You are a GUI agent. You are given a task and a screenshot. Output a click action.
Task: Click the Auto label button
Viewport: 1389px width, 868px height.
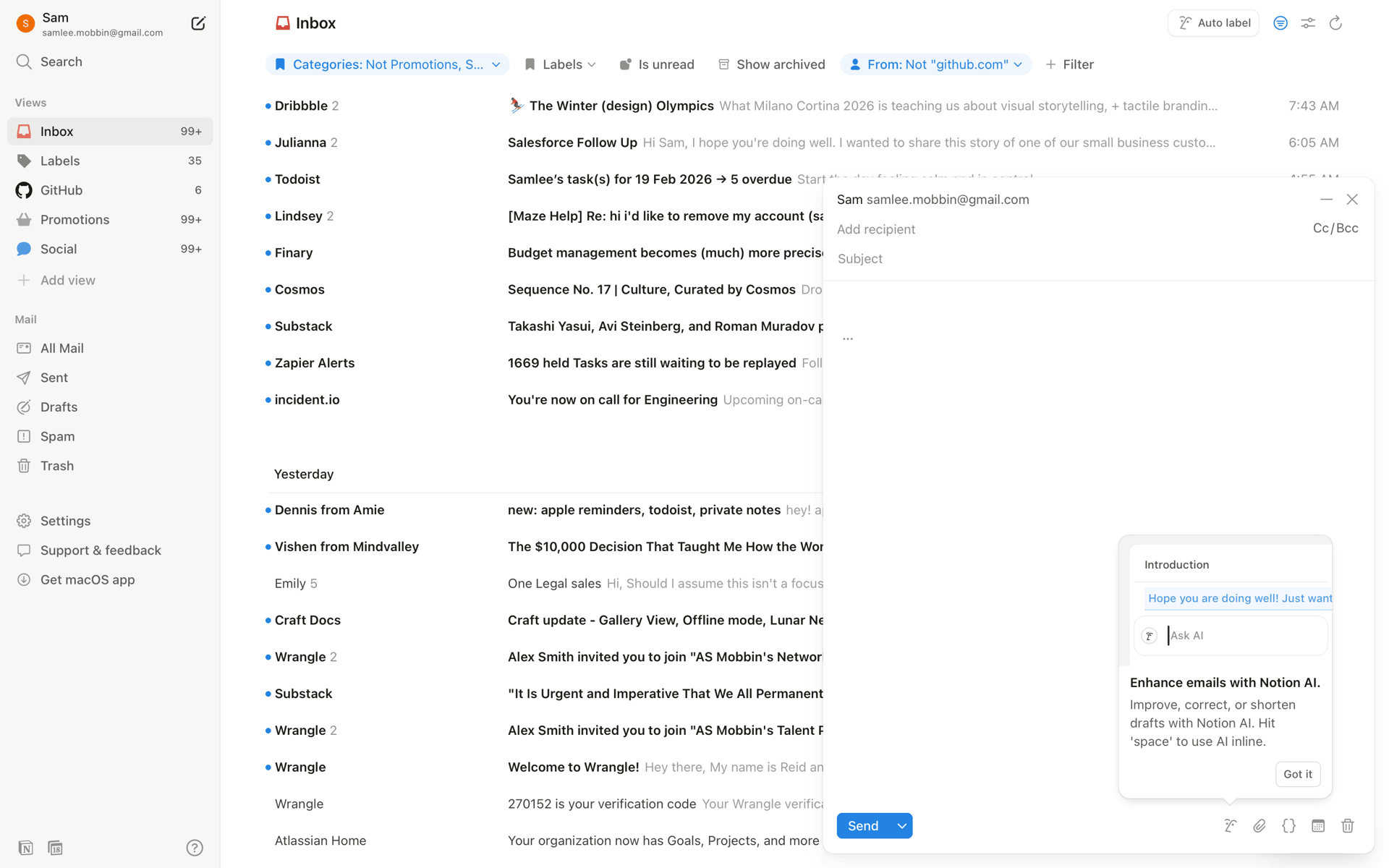click(1214, 23)
